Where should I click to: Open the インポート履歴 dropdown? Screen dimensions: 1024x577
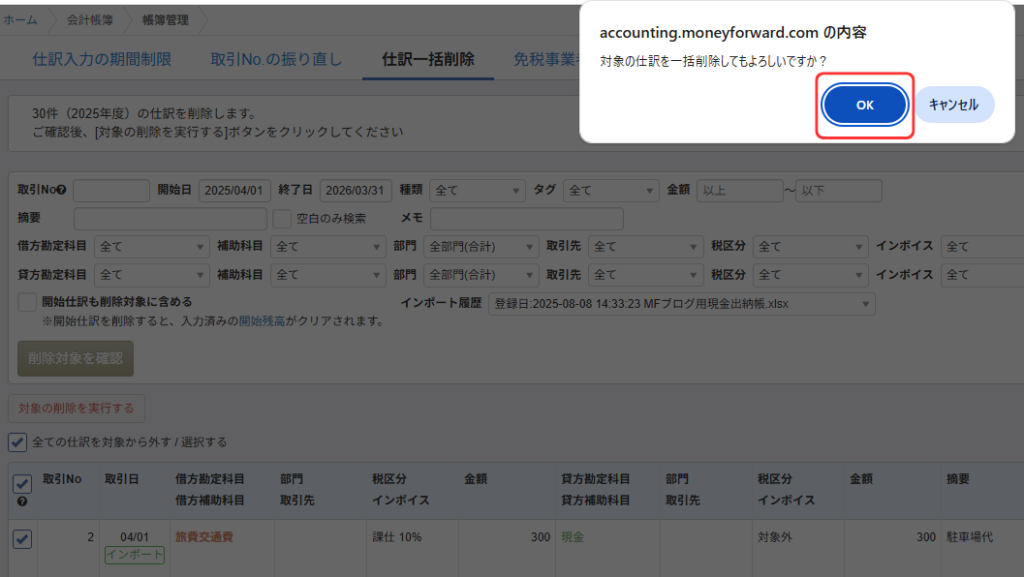coord(681,302)
